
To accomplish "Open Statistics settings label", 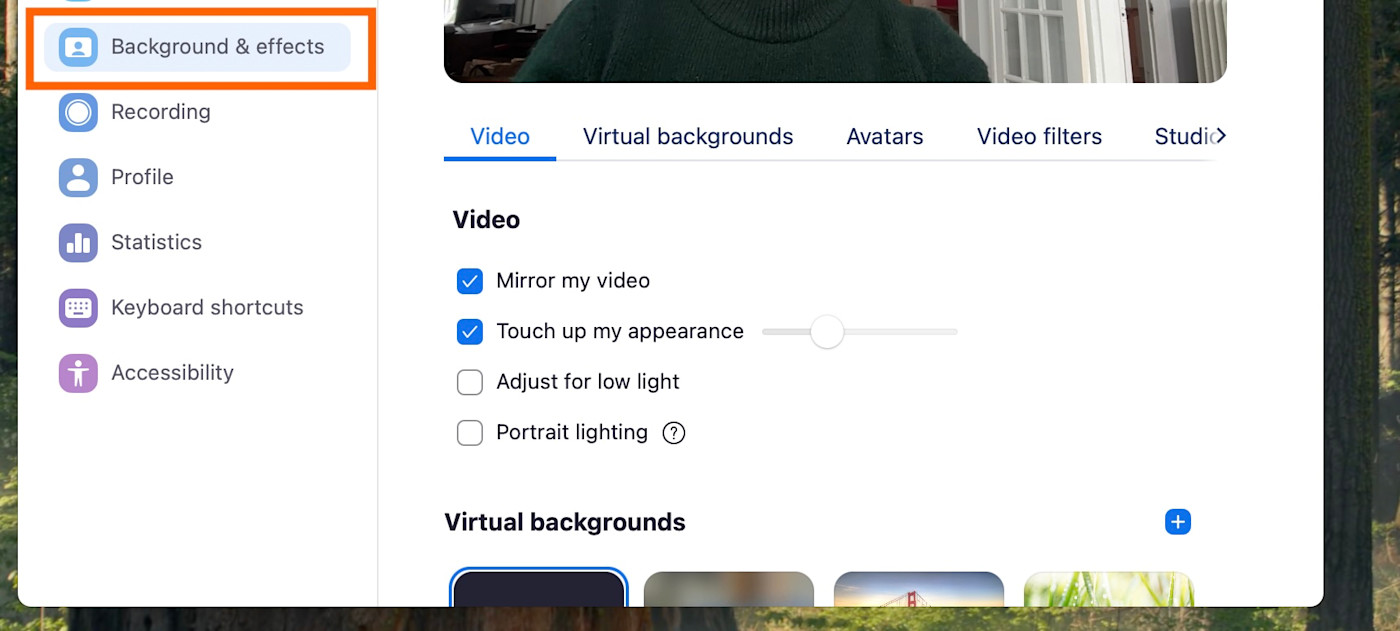I will [156, 242].
